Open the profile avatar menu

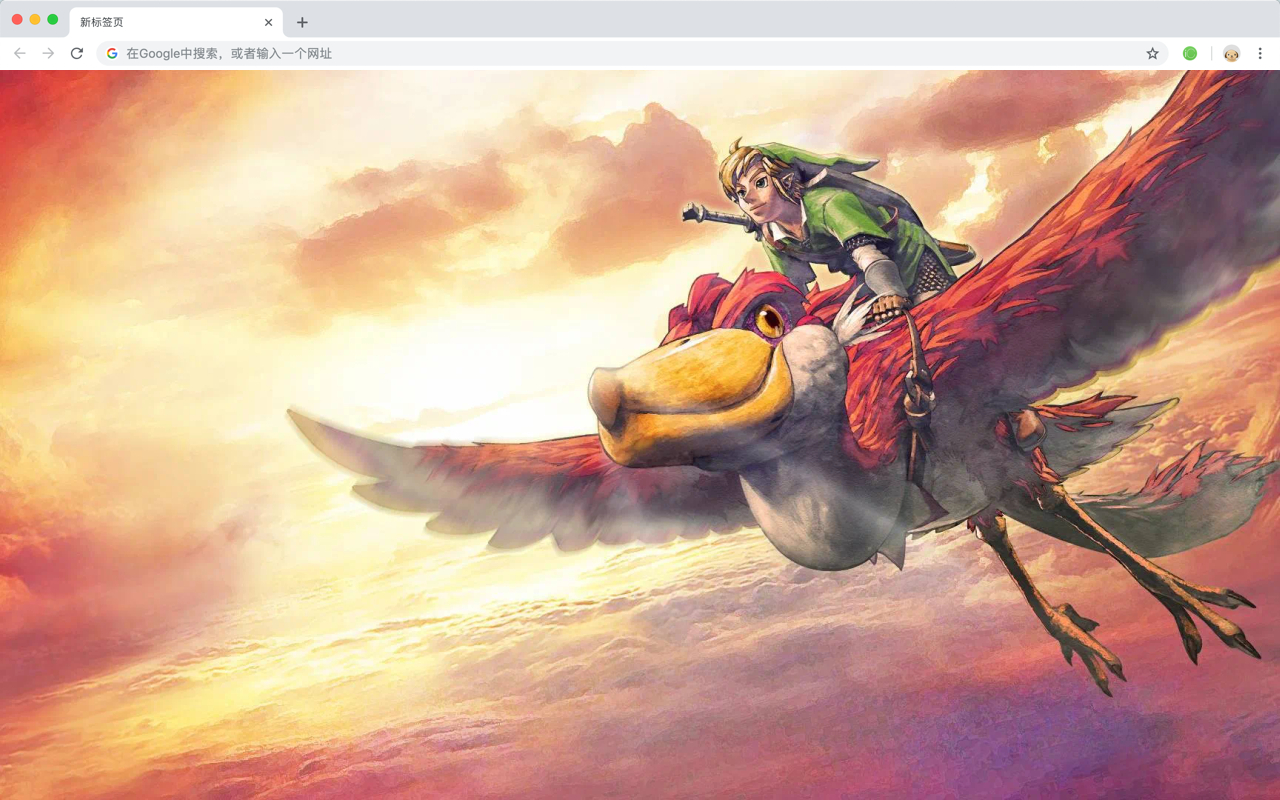click(x=1231, y=53)
